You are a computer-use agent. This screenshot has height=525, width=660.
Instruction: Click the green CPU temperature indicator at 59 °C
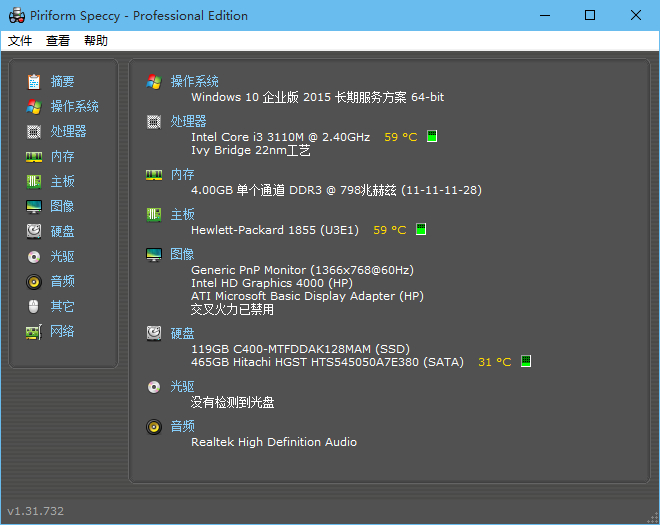[432, 137]
